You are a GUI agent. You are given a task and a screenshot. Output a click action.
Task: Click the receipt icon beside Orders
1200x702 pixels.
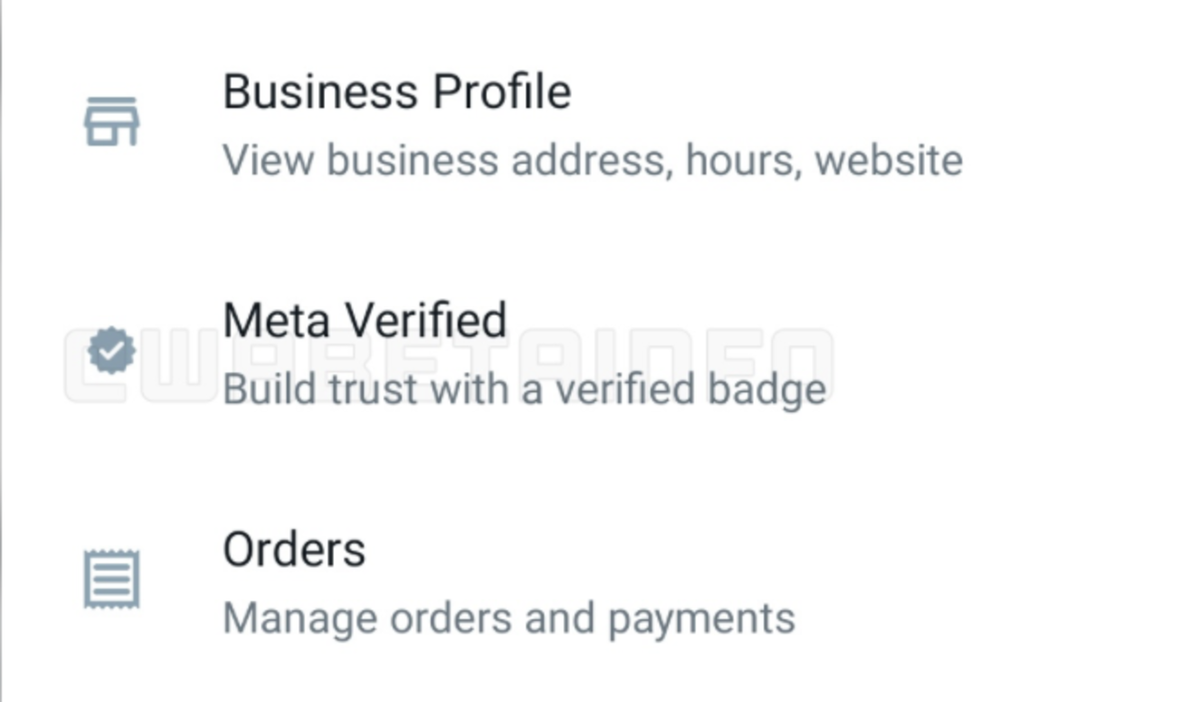(111, 579)
